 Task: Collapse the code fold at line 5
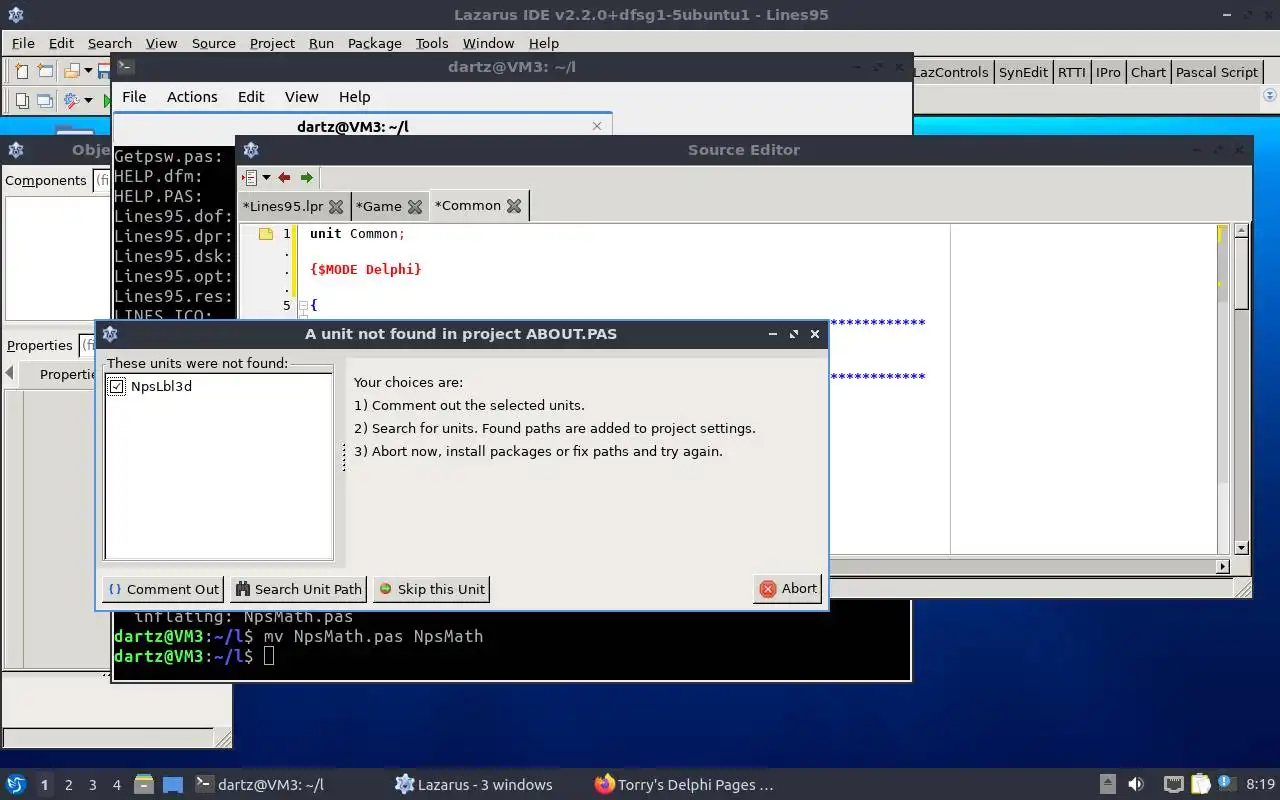click(303, 306)
